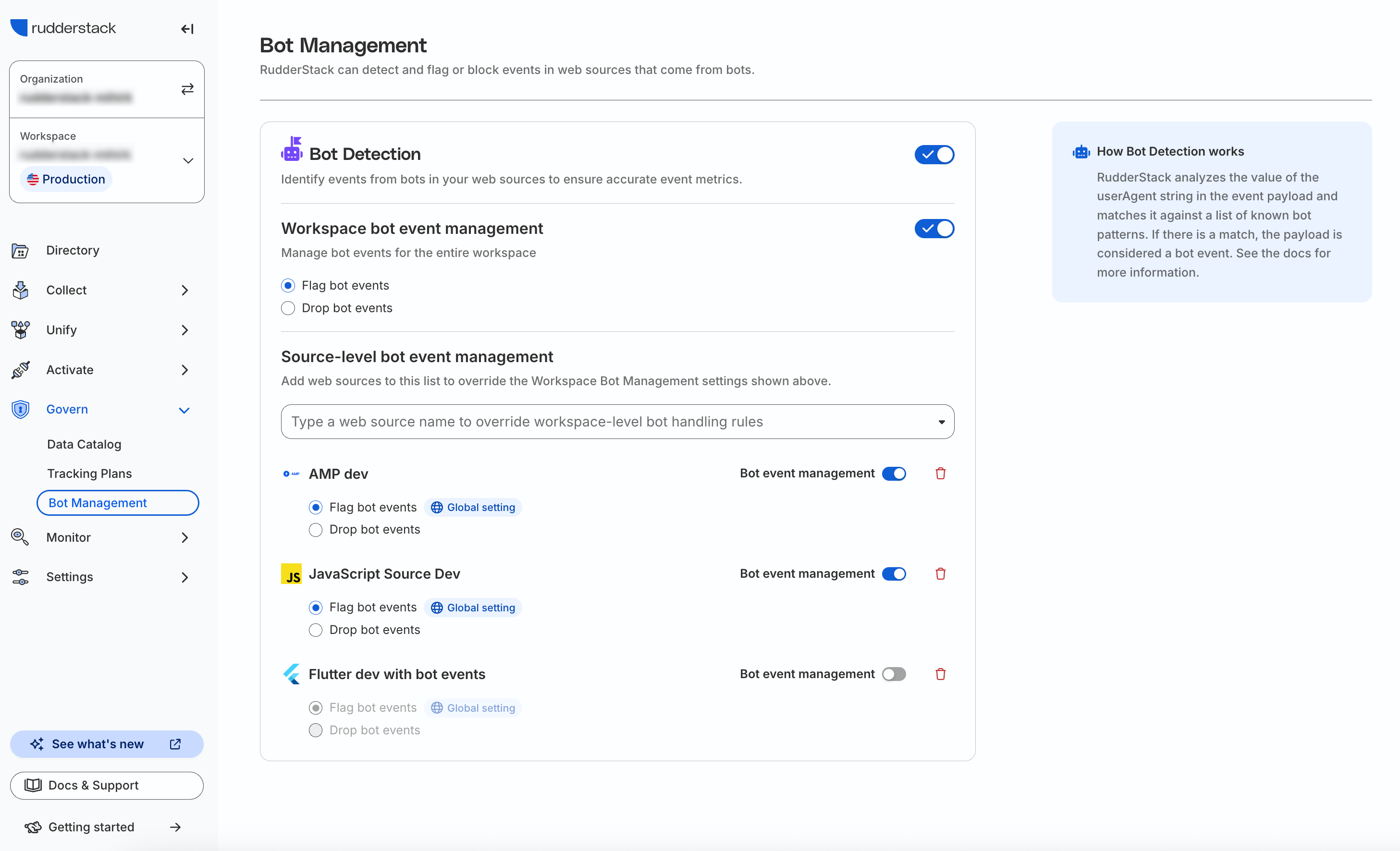Enable Bot event management for Flutter dev
Image resolution: width=1400 pixels, height=851 pixels.
[x=894, y=674]
